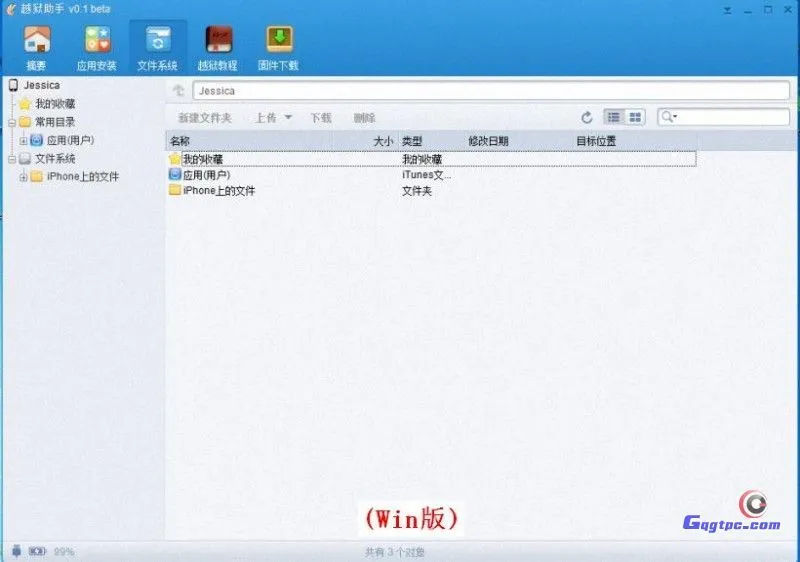Screen dimensions: 800x562
Task: Switch to the 文件系统 tab
Action: tap(158, 47)
